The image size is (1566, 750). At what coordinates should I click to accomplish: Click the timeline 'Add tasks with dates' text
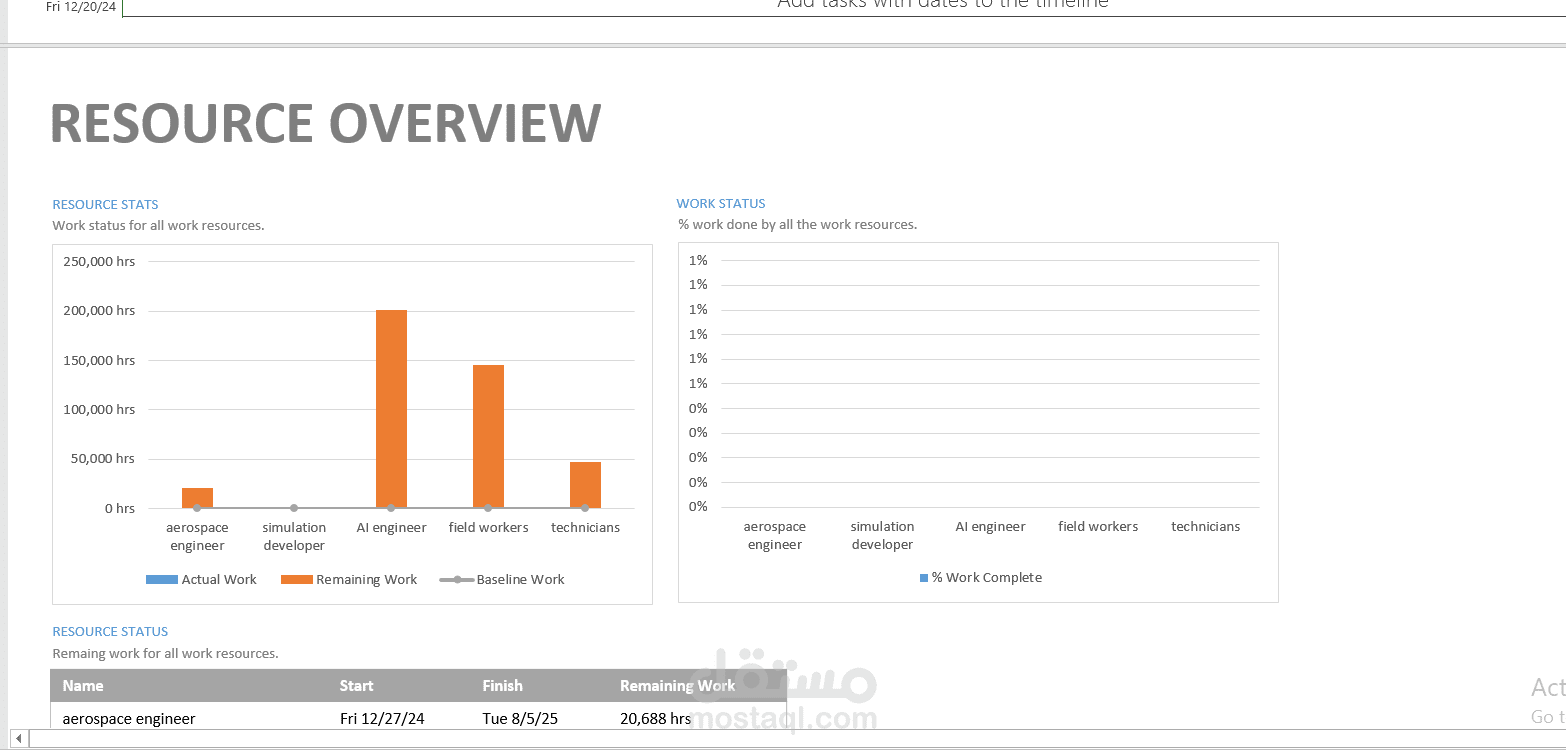pyautogui.click(x=943, y=5)
